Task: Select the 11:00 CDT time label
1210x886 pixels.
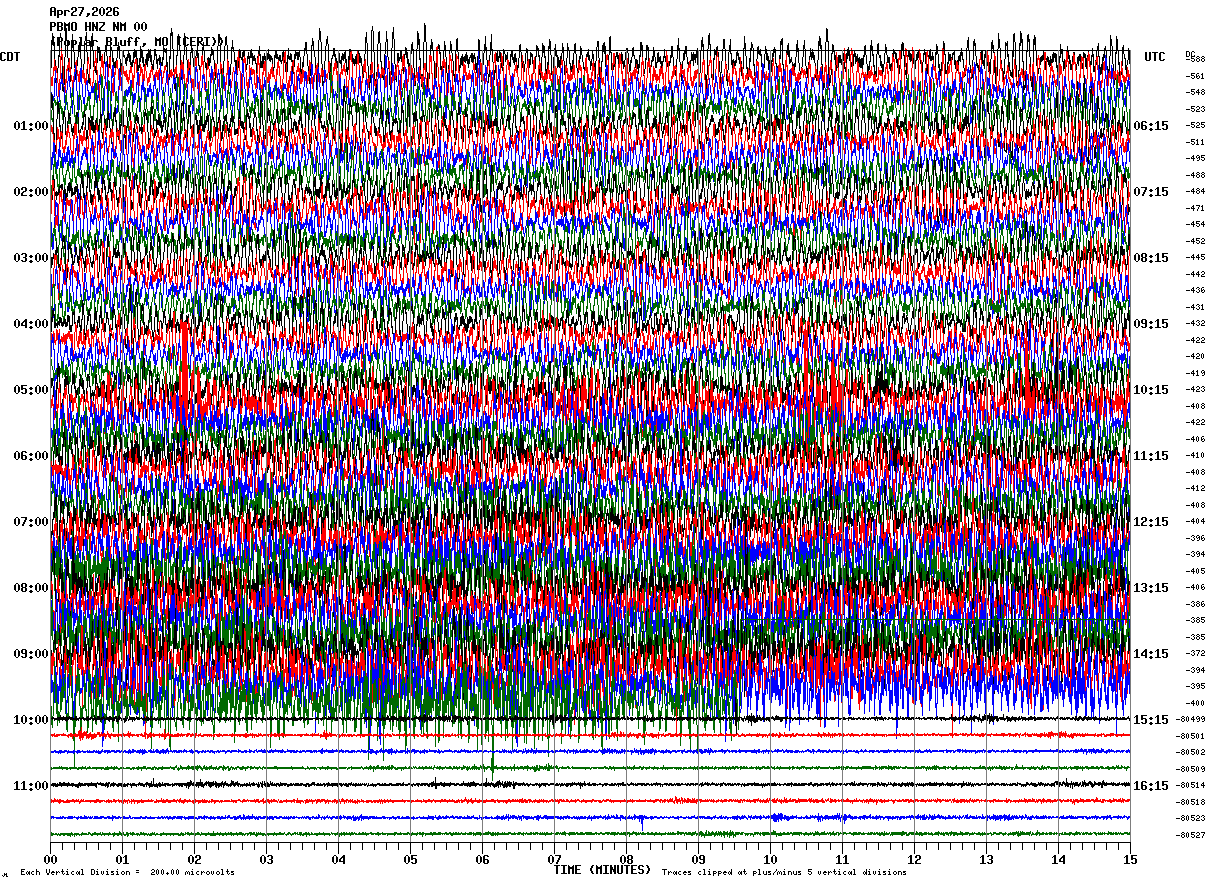Action: point(31,786)
